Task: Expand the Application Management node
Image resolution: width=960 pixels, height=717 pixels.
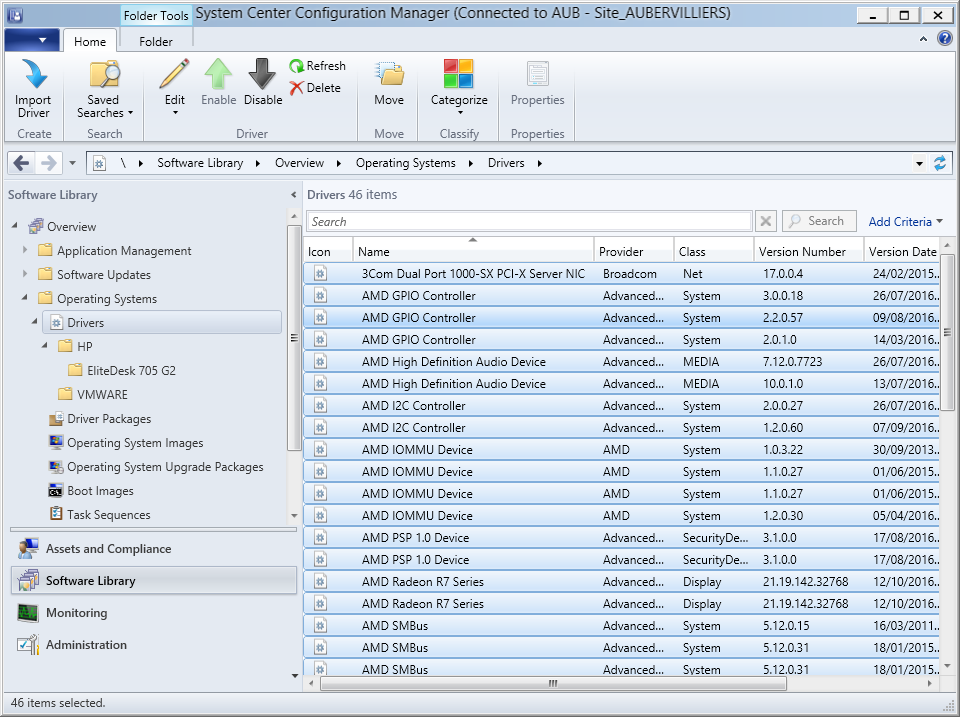Action: click(24, 250)
